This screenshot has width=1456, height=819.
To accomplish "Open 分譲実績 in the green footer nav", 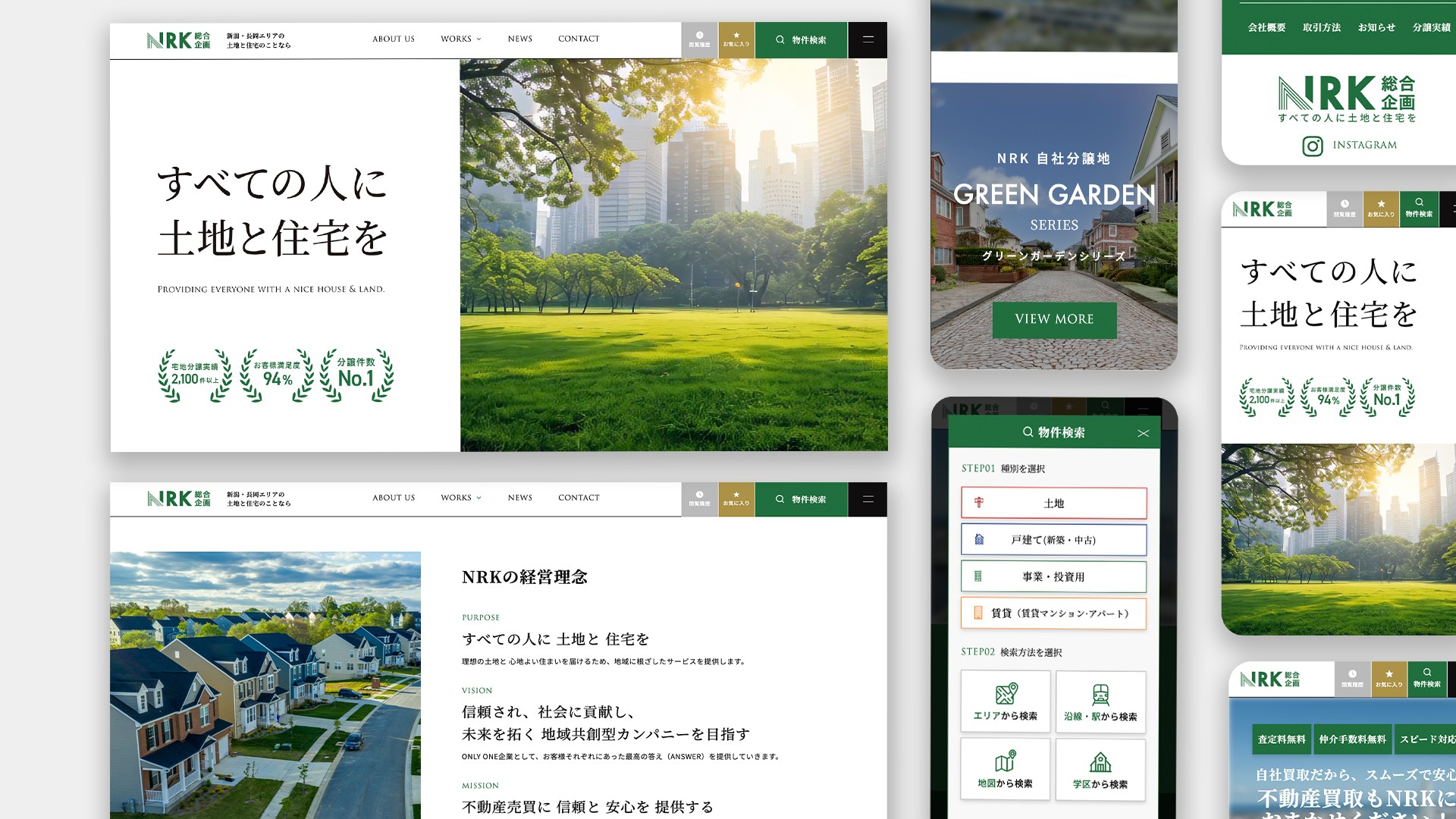I will click(x=1432, y=27).
